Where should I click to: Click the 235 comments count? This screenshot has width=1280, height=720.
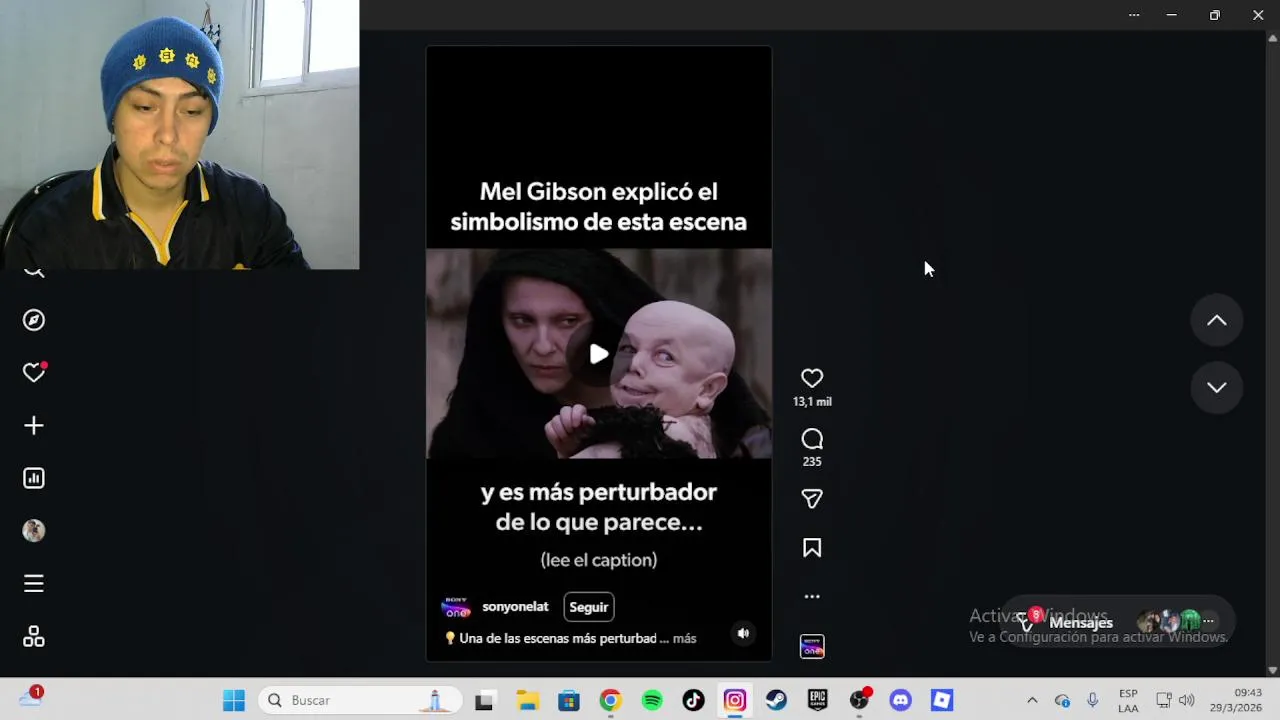pyautogui.click(x=812, y=462)
